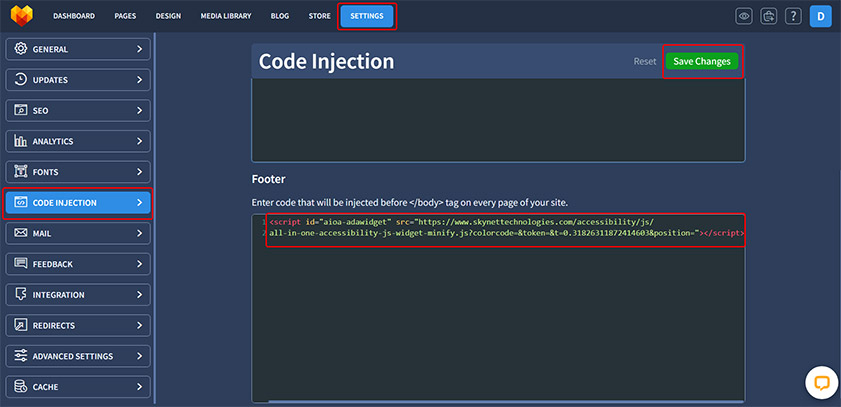Click the "Enter code that will be injected" description
The height and width of the screenshot is (407, 841).
pyautogui.click(x=410, y=203)
